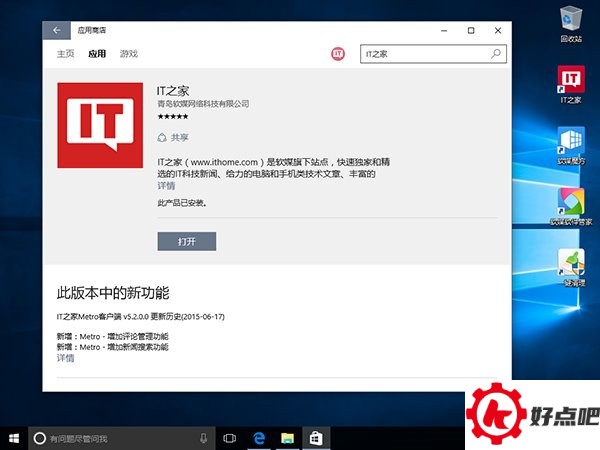Open the user account avatar icon
Viewport: 600px width, 450px height.
pyautogui.click(x=338, y=54)
